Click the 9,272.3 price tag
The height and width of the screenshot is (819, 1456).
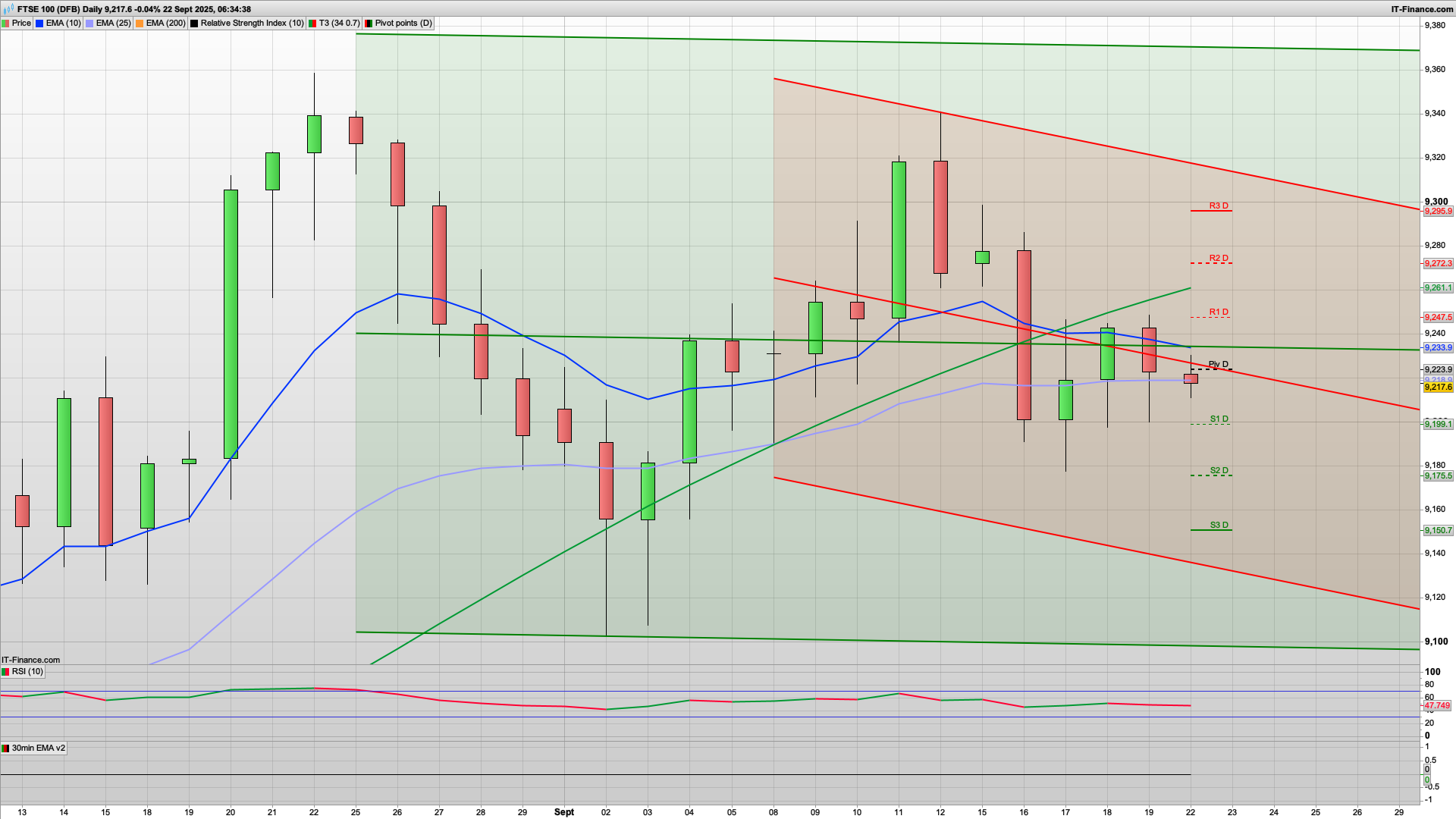[1438, 264]
